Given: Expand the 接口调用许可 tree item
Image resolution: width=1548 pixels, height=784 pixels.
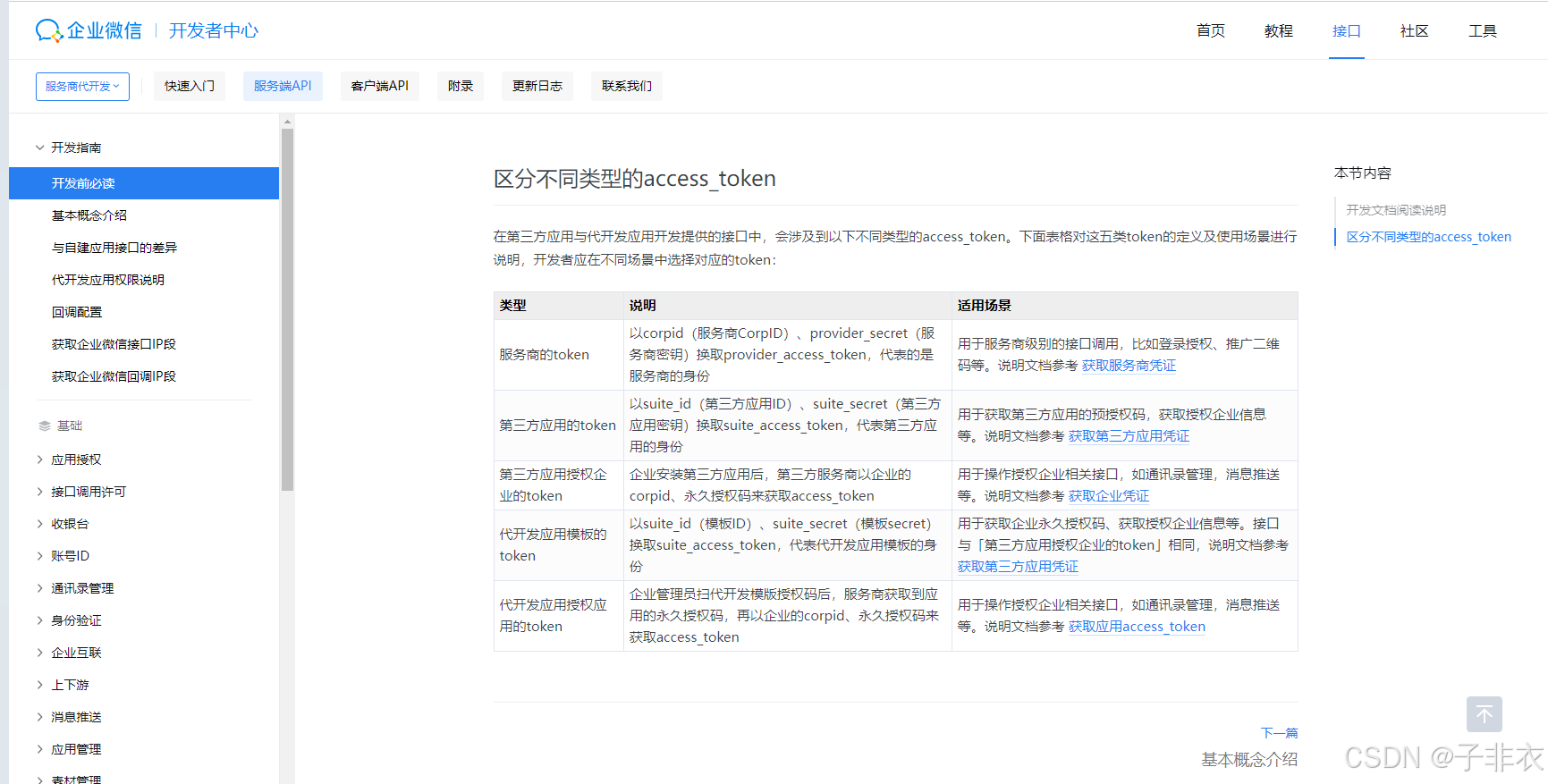Looking at the screenshot, I should pyautogui.click(x=39, y=492).
